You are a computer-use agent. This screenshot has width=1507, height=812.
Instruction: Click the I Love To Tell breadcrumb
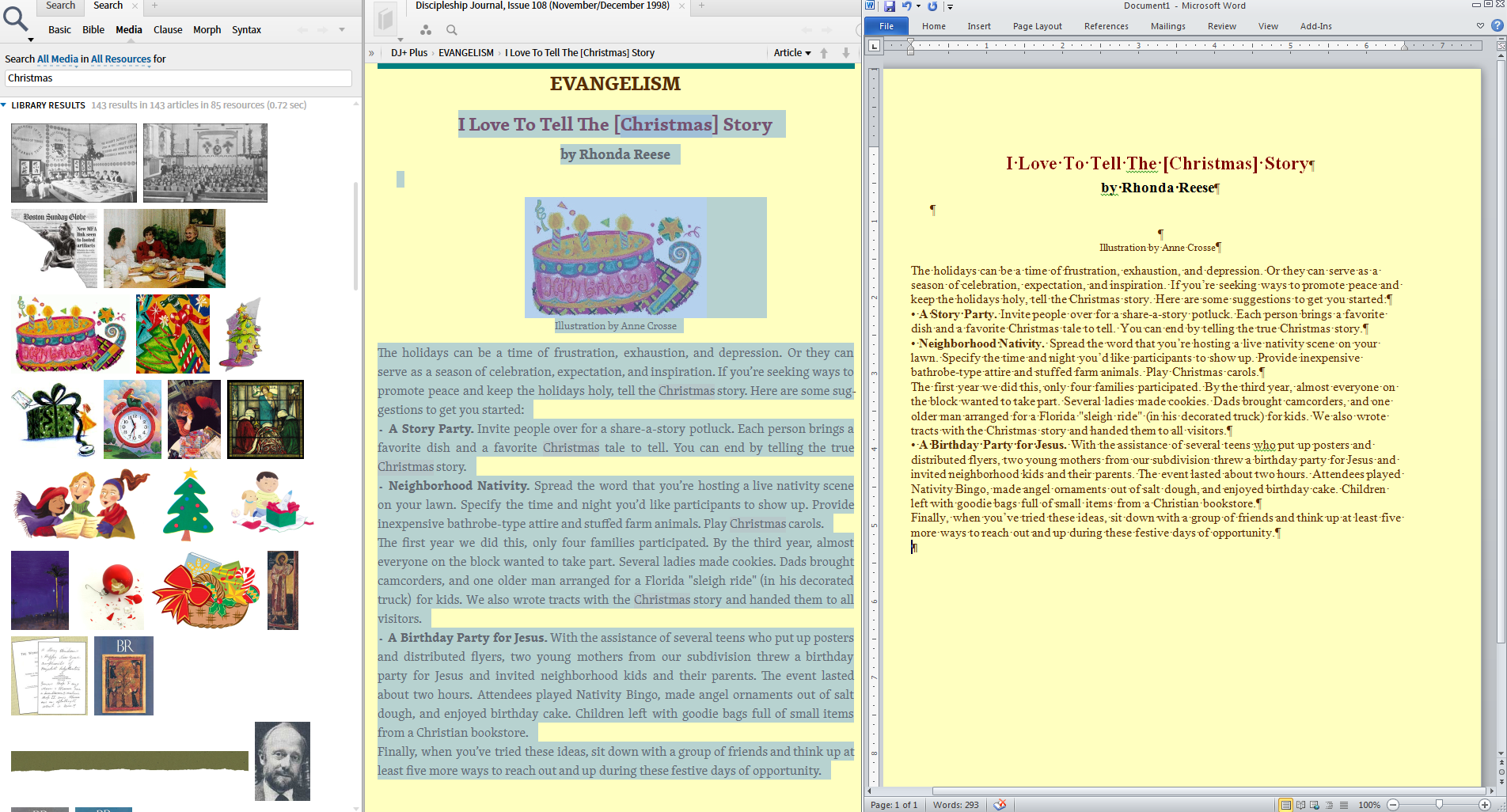coord(579,53)
